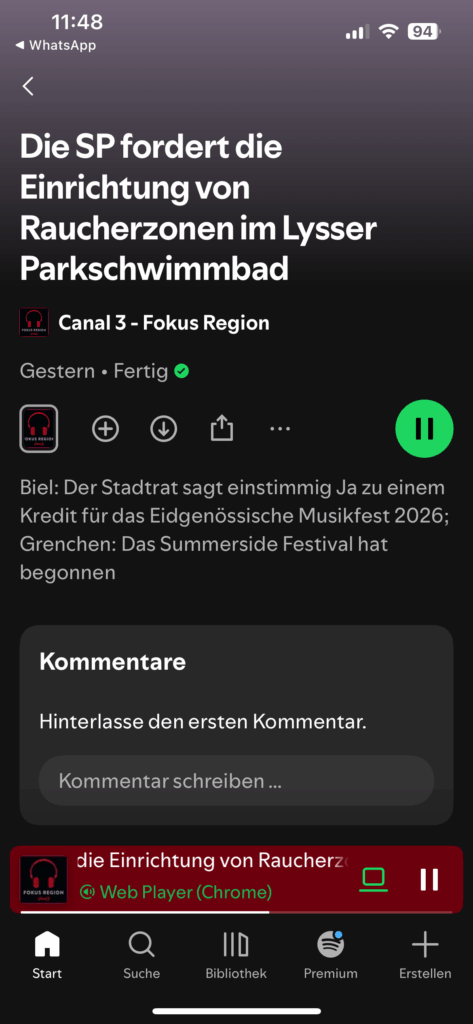Open the Bibliothek tab

point(236,955)
